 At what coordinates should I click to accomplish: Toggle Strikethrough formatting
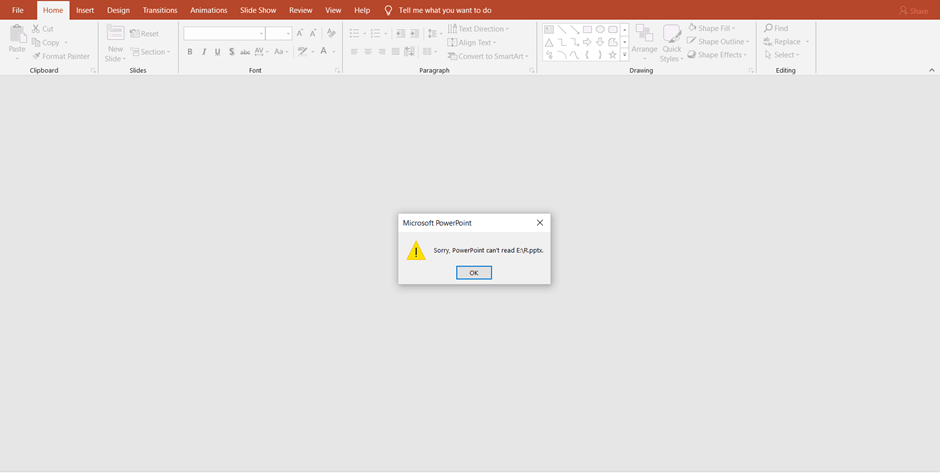coord(245,52)
